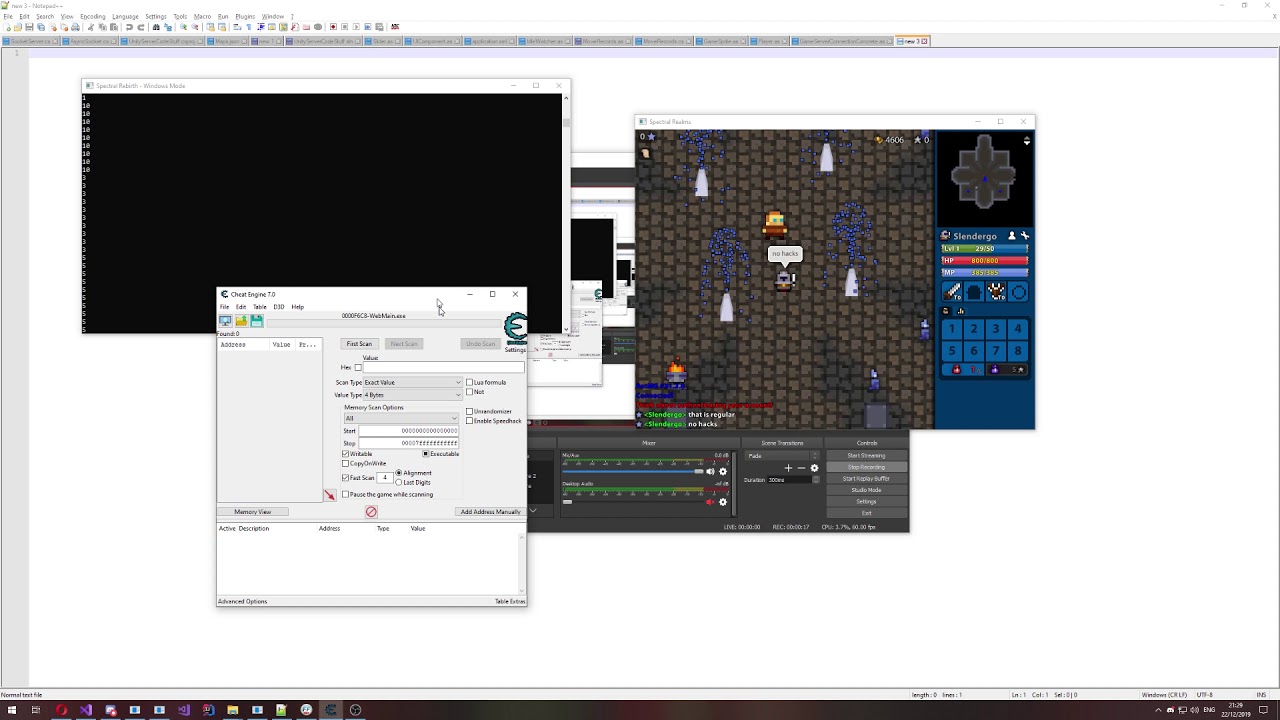This screenshot has width=1280, height=720.
Task: Click the spell-check ABC icon in Notepad++ toolbar
Action: [x=394, y=27]
